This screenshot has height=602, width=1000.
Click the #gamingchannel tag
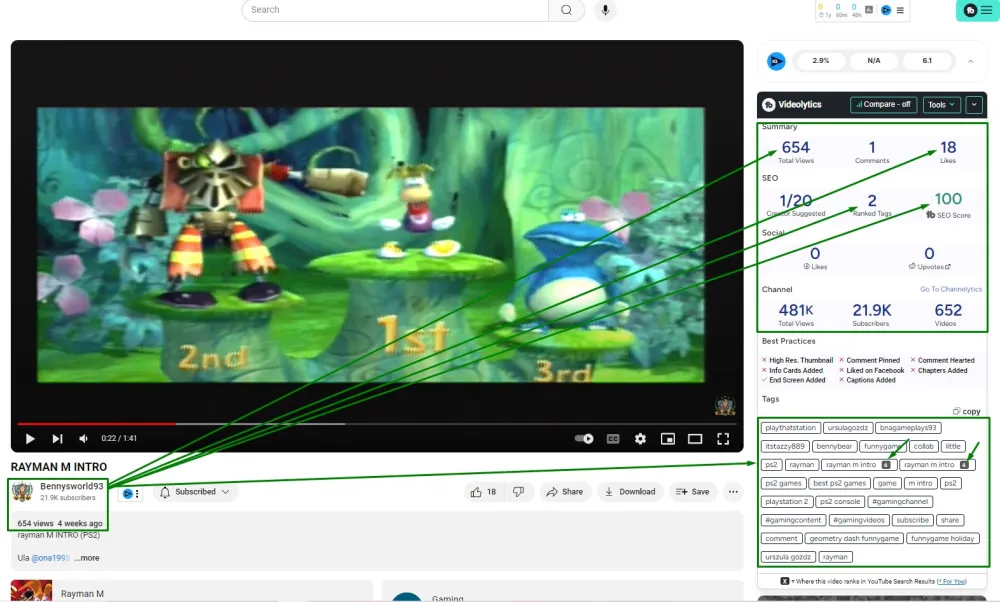pyautogui.click(x=900, y=502)
